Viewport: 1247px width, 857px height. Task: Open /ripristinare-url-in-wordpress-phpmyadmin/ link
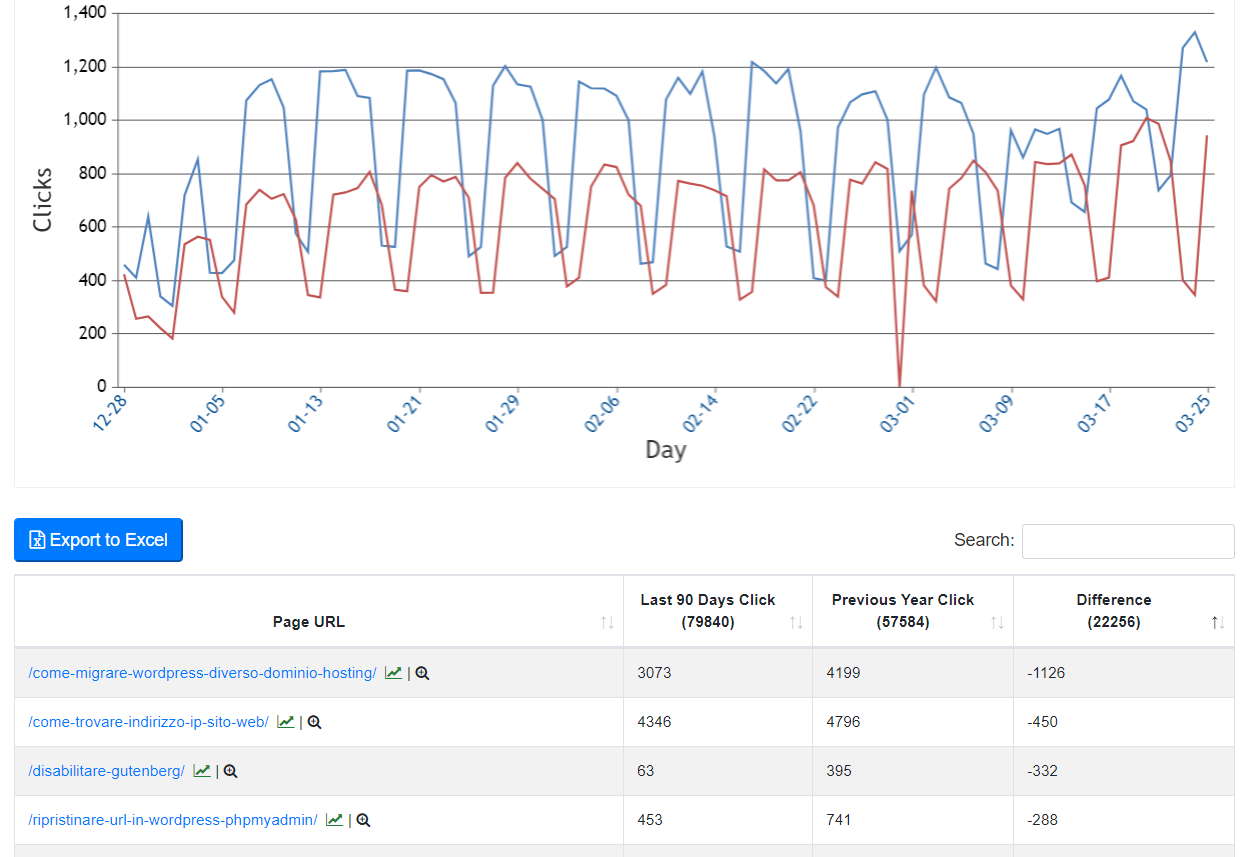pyautogui.click(x=173, y=820)
